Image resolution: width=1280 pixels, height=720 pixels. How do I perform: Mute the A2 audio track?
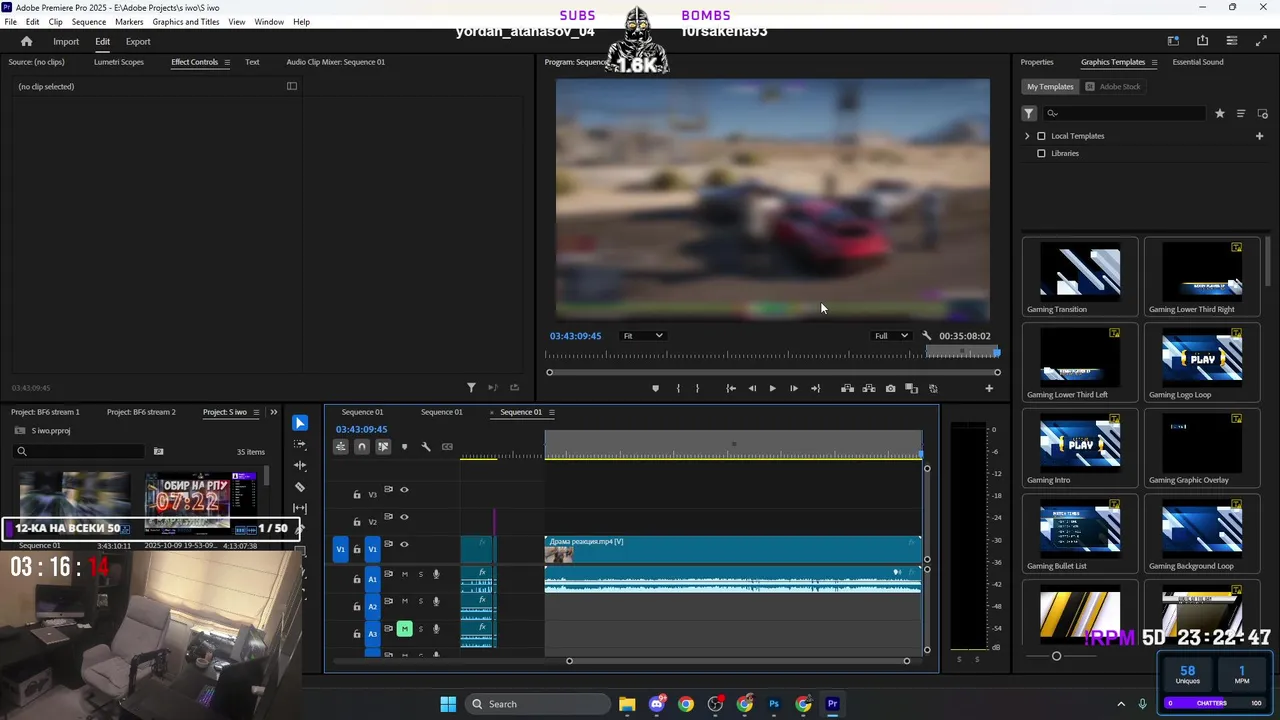[x=404, y=601]
